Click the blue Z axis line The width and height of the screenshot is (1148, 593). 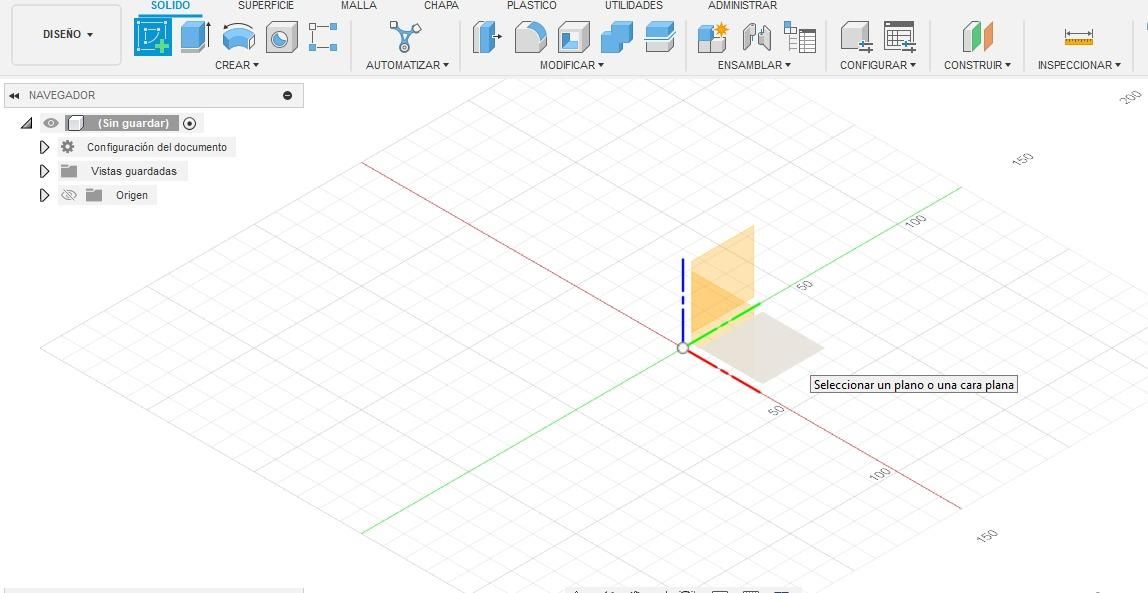683,300
